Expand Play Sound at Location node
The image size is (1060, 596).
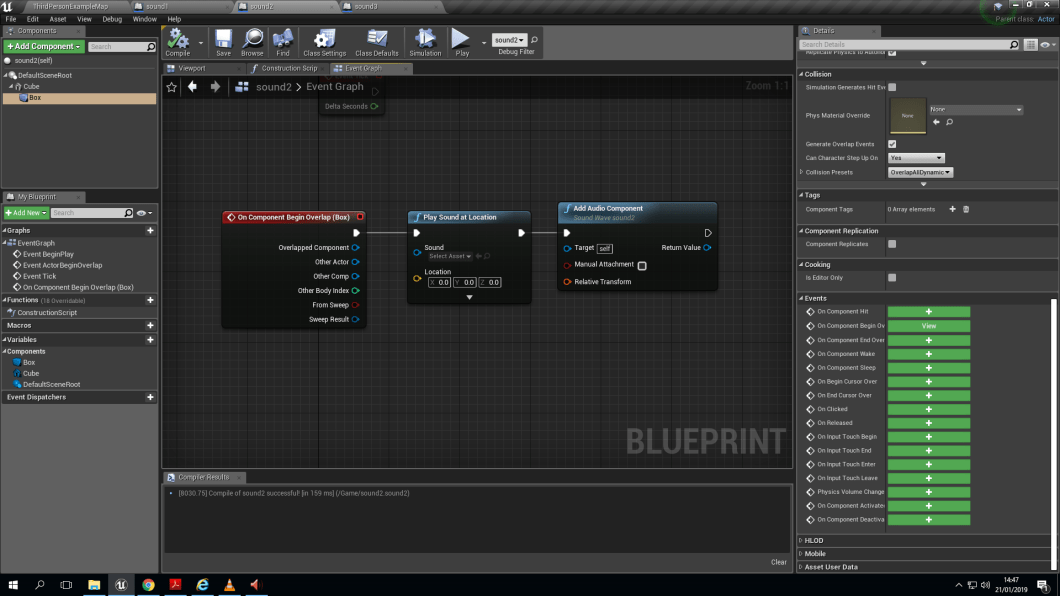coord(469,297)
